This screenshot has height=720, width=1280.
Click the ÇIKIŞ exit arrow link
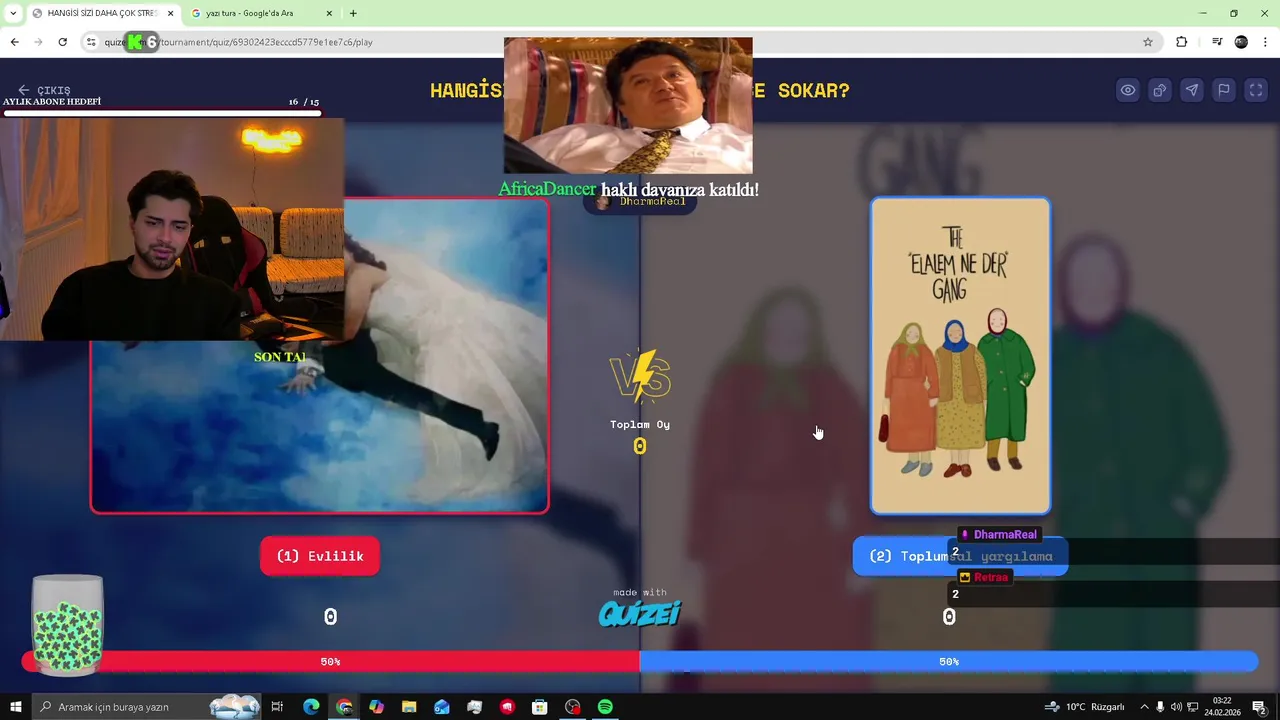click(44, 90)
